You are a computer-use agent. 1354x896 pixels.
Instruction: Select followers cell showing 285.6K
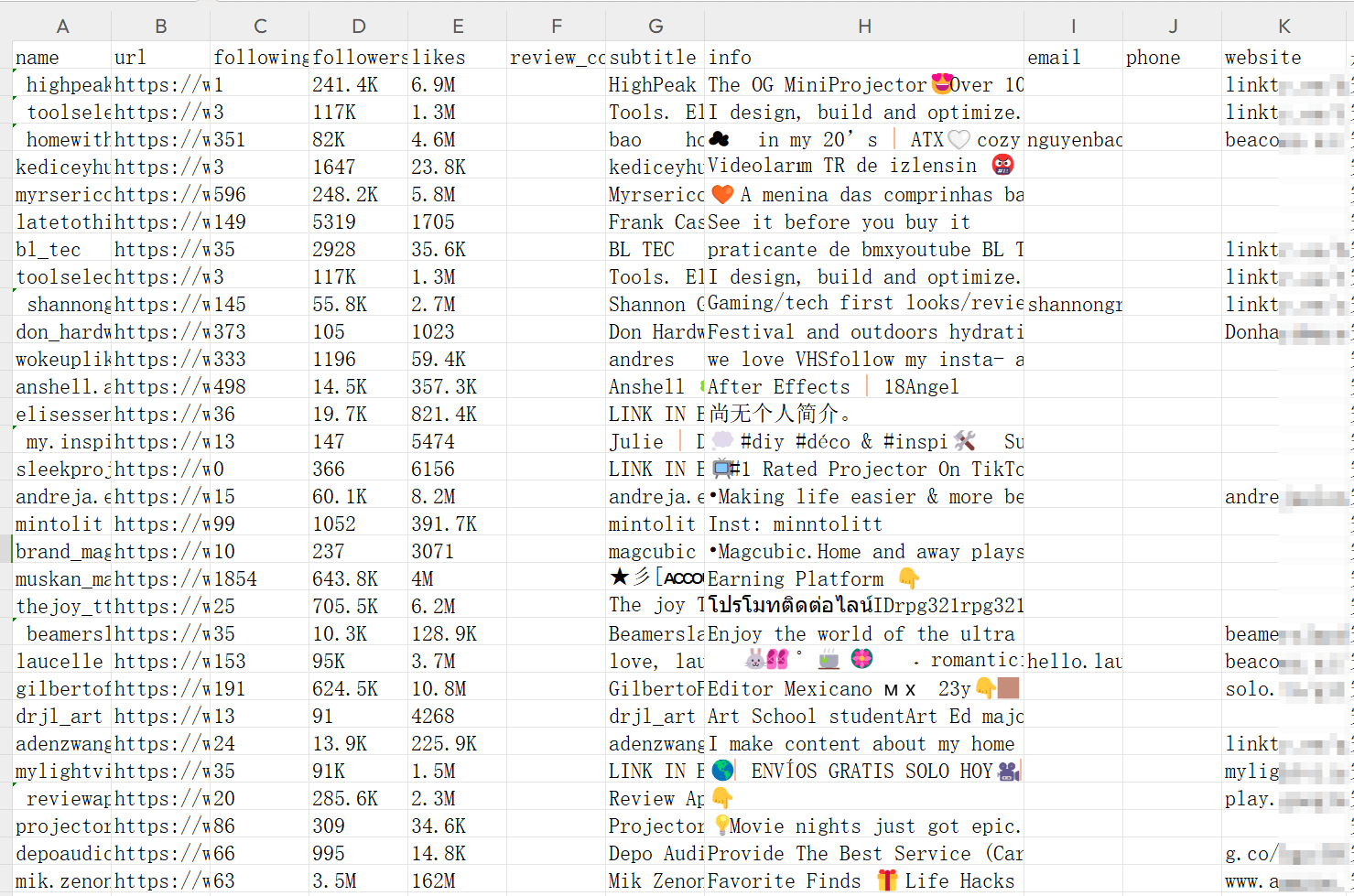[x=359, y=798]
